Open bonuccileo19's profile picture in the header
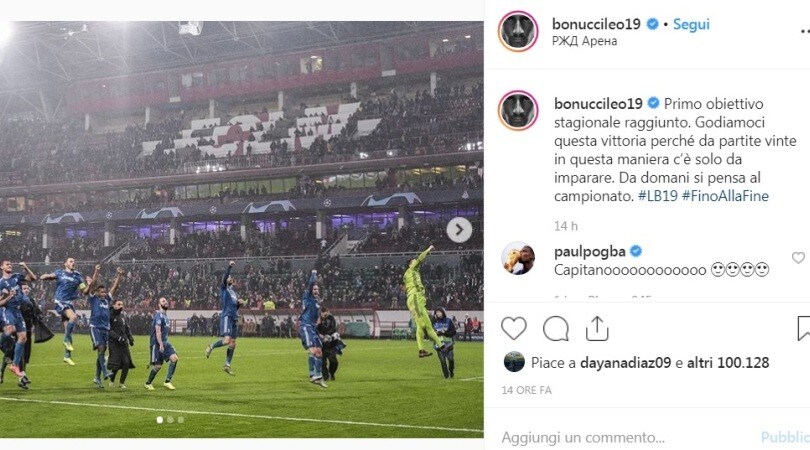Viewport: 810px width, 450px height. coord(518,31)
